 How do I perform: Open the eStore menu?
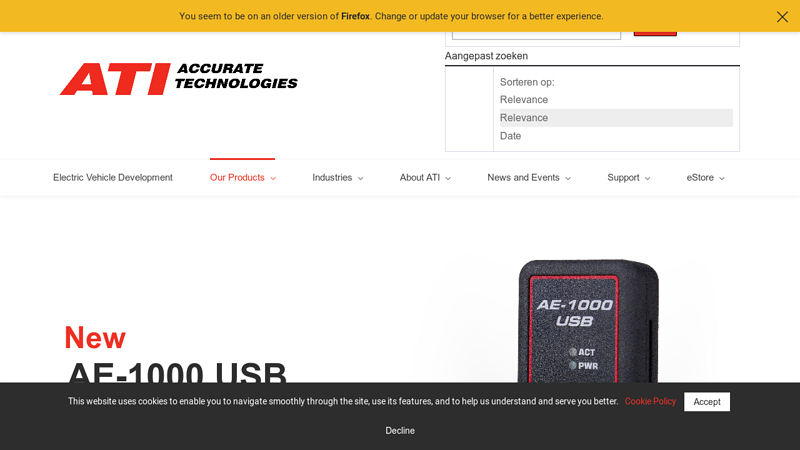[700, 178]
